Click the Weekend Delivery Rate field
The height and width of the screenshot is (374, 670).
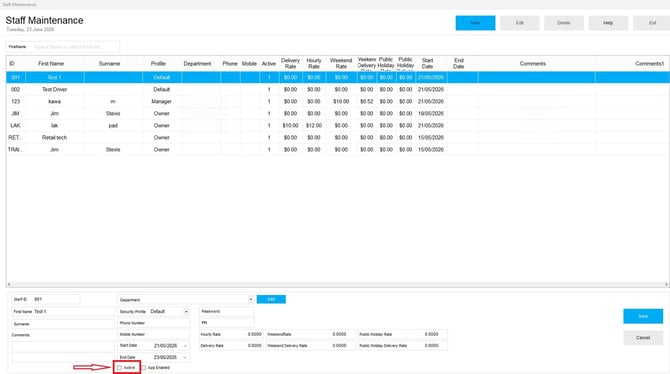point(310,345)
